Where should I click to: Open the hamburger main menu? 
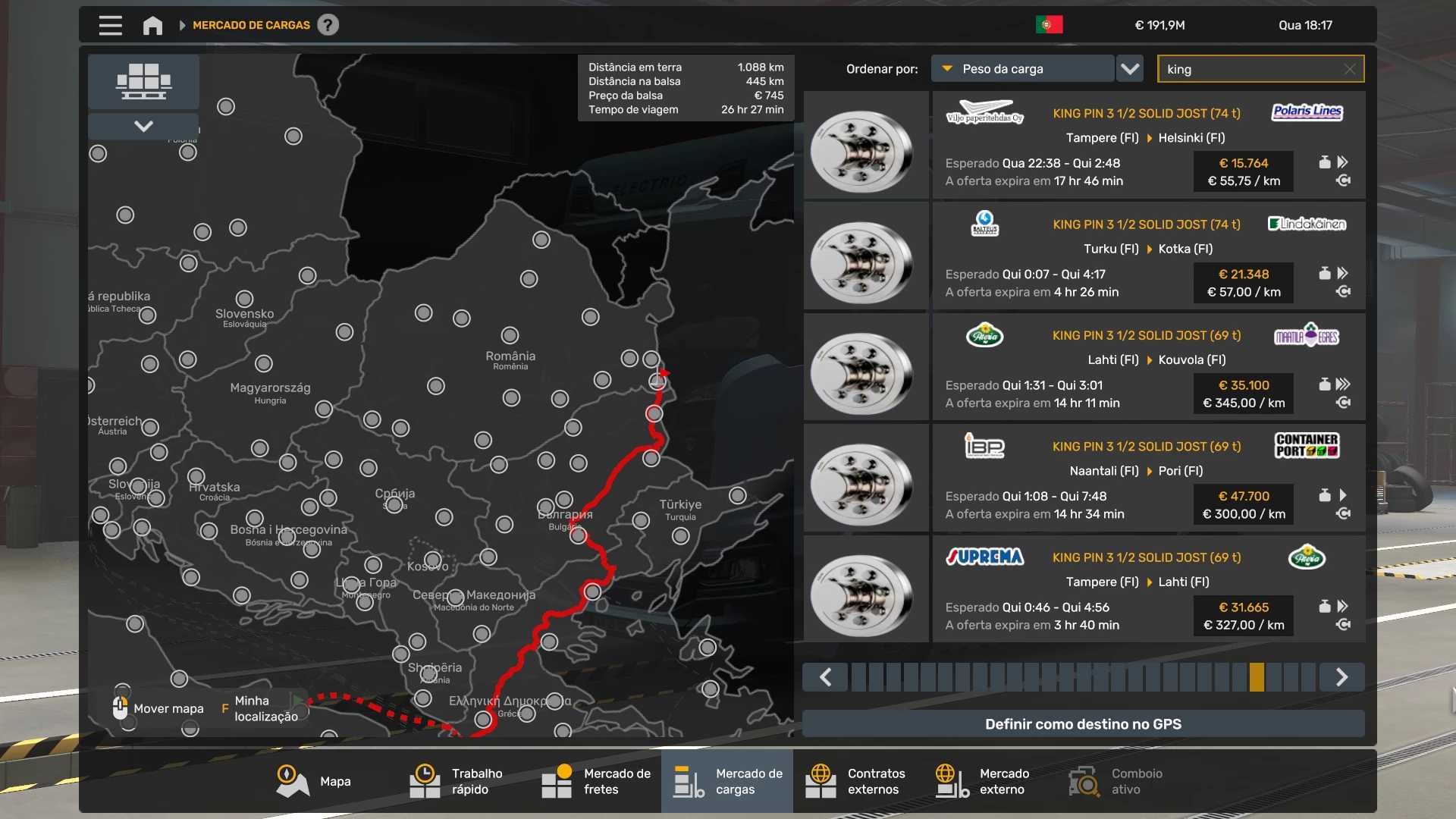[x=111, y=25]
